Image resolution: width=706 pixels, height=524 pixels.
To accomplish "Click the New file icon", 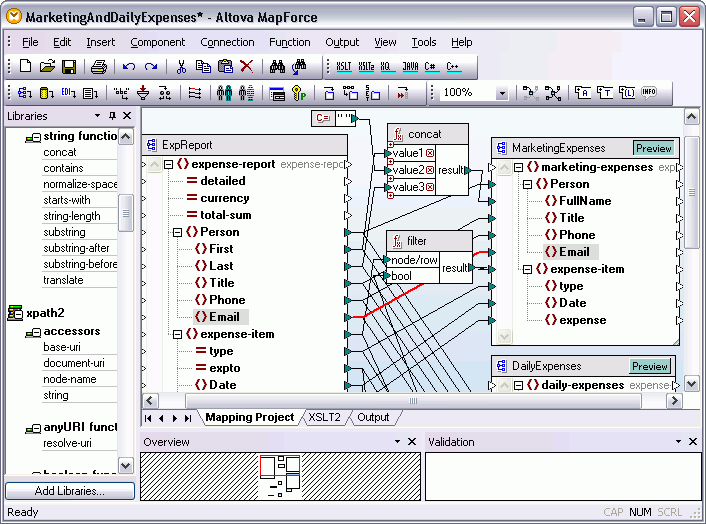I will tap(25, 66).
